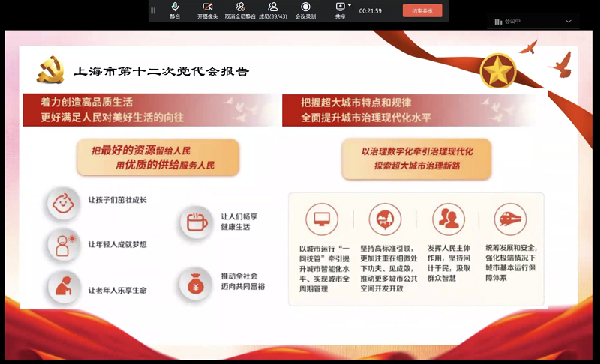
Task: Mute the microphone in meeting toolbar
Action: pyautogui.click(x=175, y=10)
